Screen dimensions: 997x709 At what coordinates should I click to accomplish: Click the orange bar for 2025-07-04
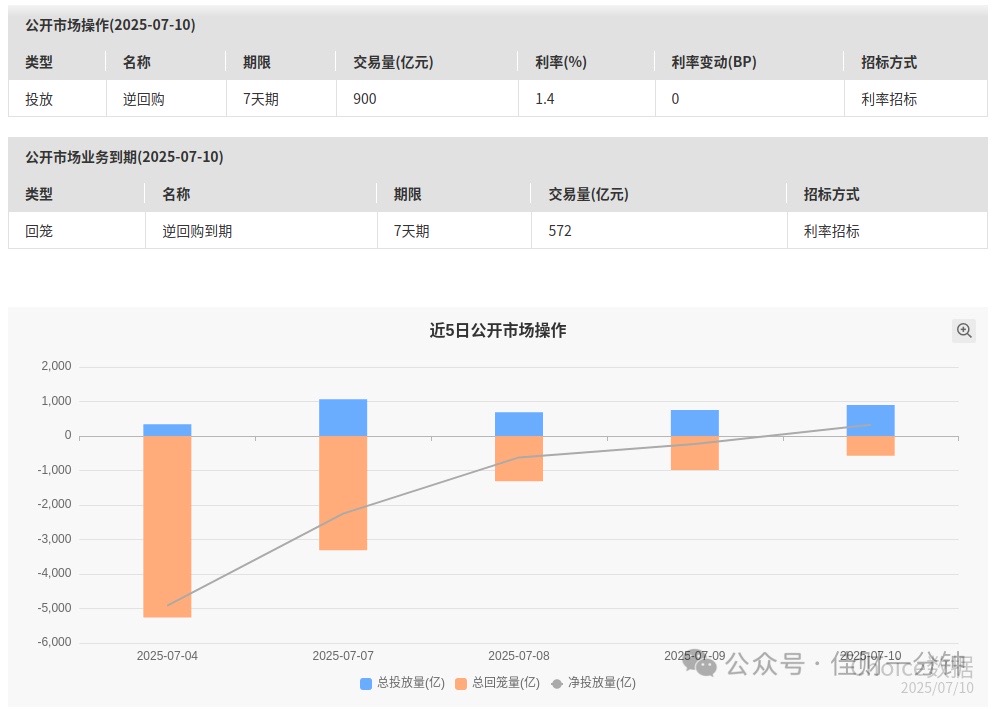coord(167,527)
